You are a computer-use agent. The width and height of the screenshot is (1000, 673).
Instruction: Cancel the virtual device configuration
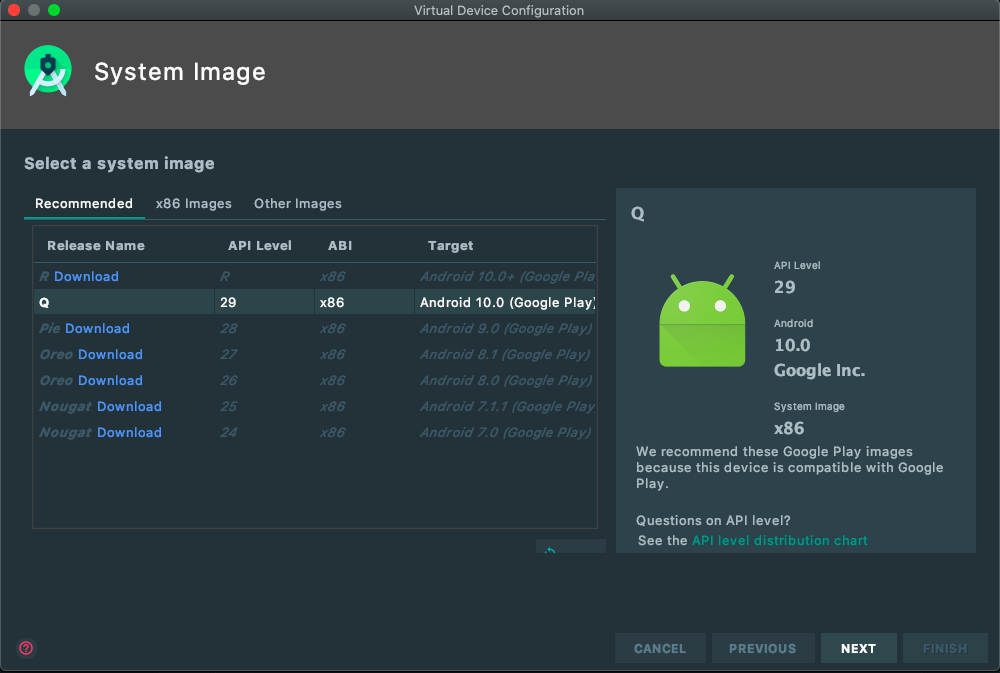click(660, 648)
